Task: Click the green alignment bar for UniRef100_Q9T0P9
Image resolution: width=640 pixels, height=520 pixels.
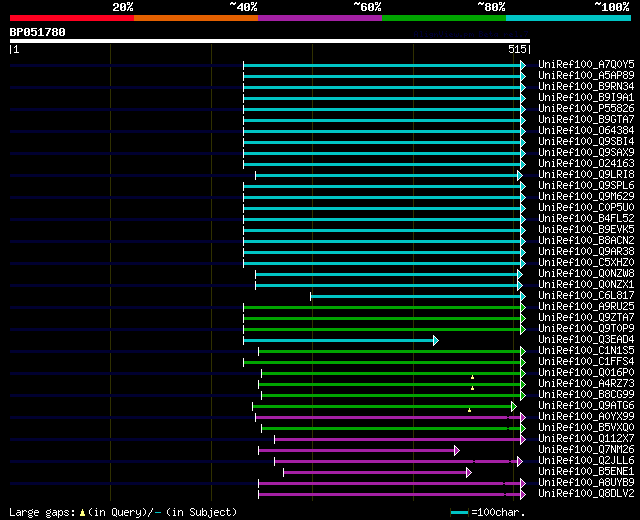Action: 382,329
